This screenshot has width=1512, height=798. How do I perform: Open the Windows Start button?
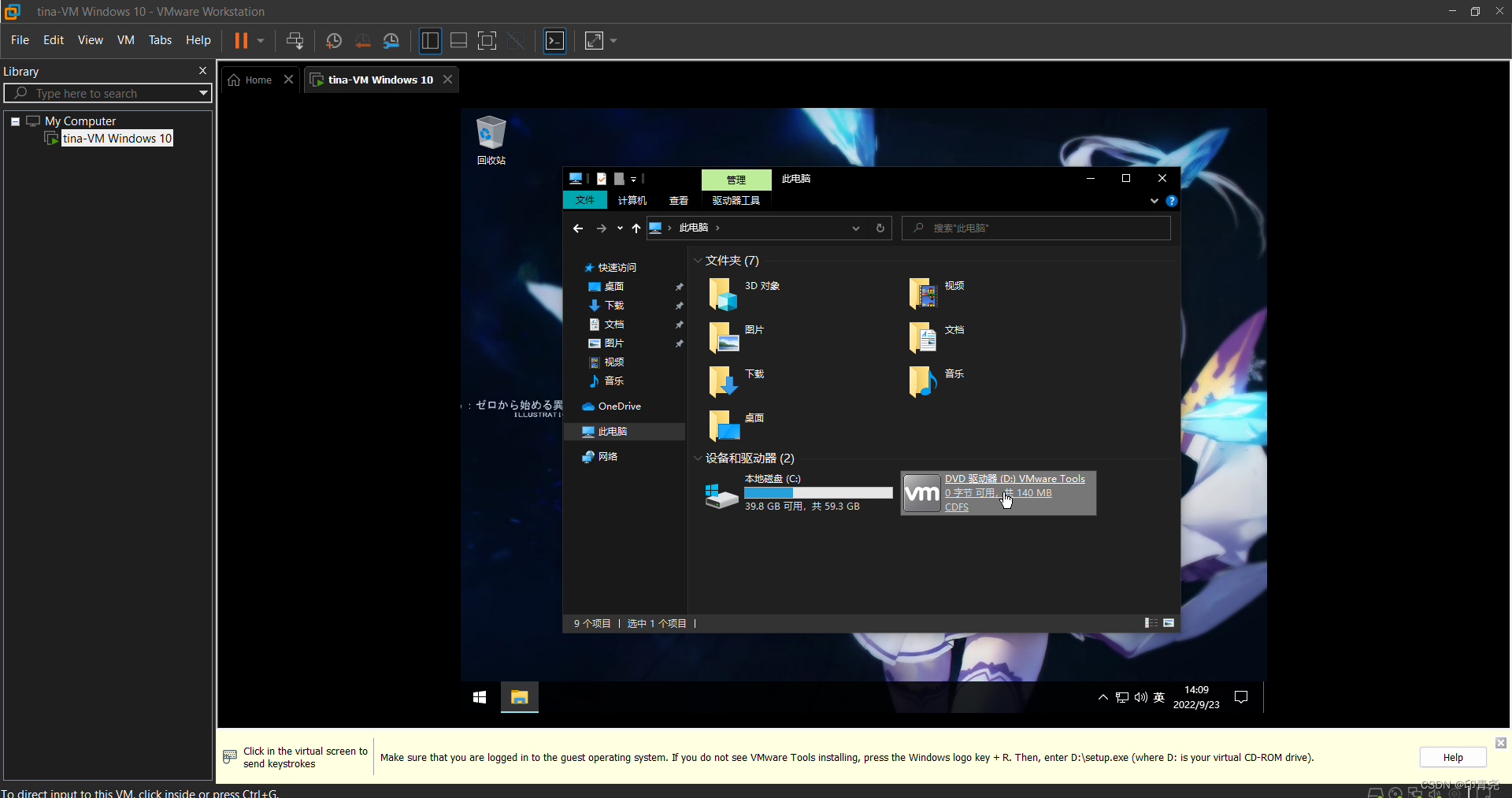pos(480,697)
